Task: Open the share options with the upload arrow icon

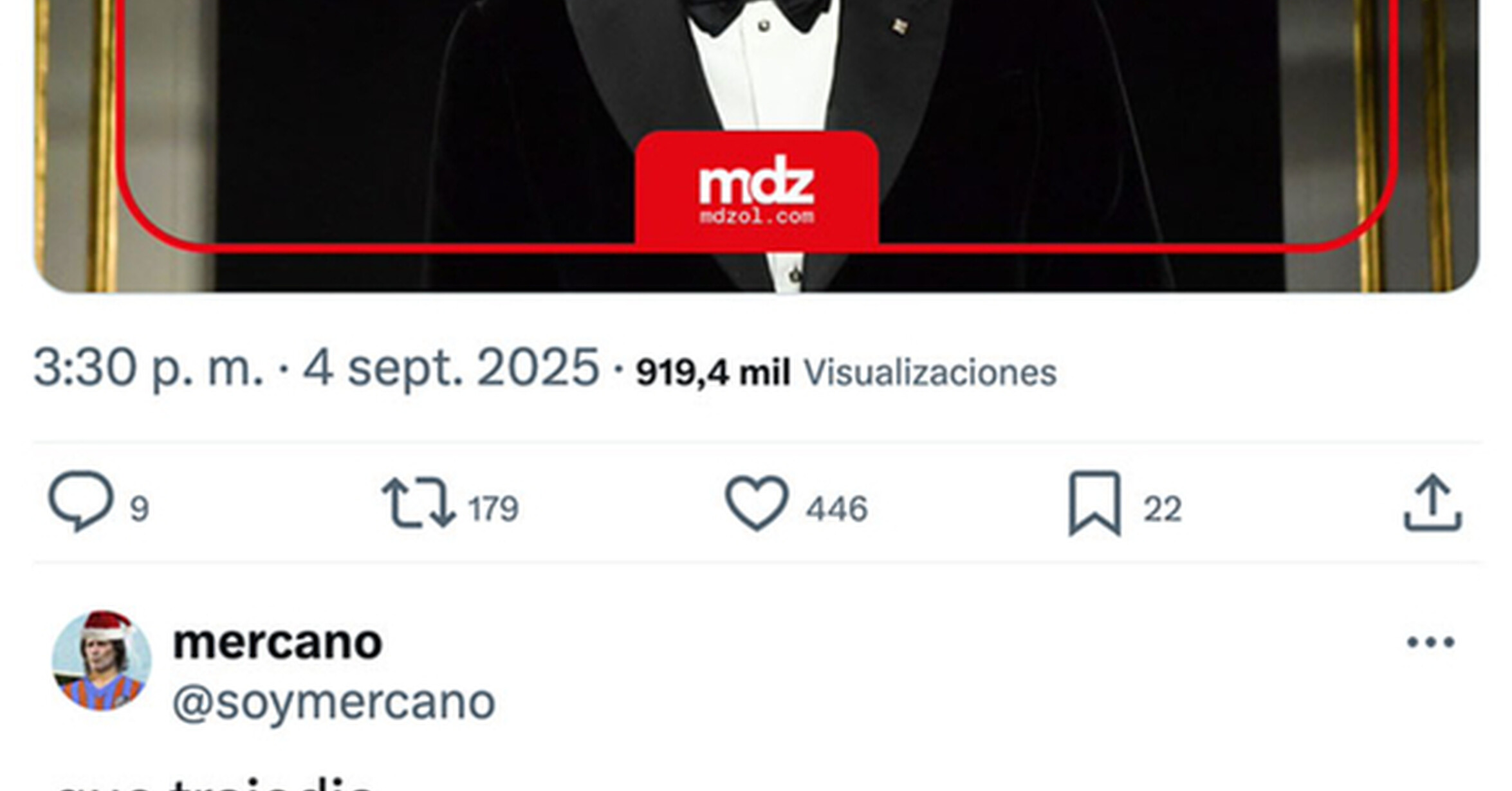Action: (x=1433, y=504)
